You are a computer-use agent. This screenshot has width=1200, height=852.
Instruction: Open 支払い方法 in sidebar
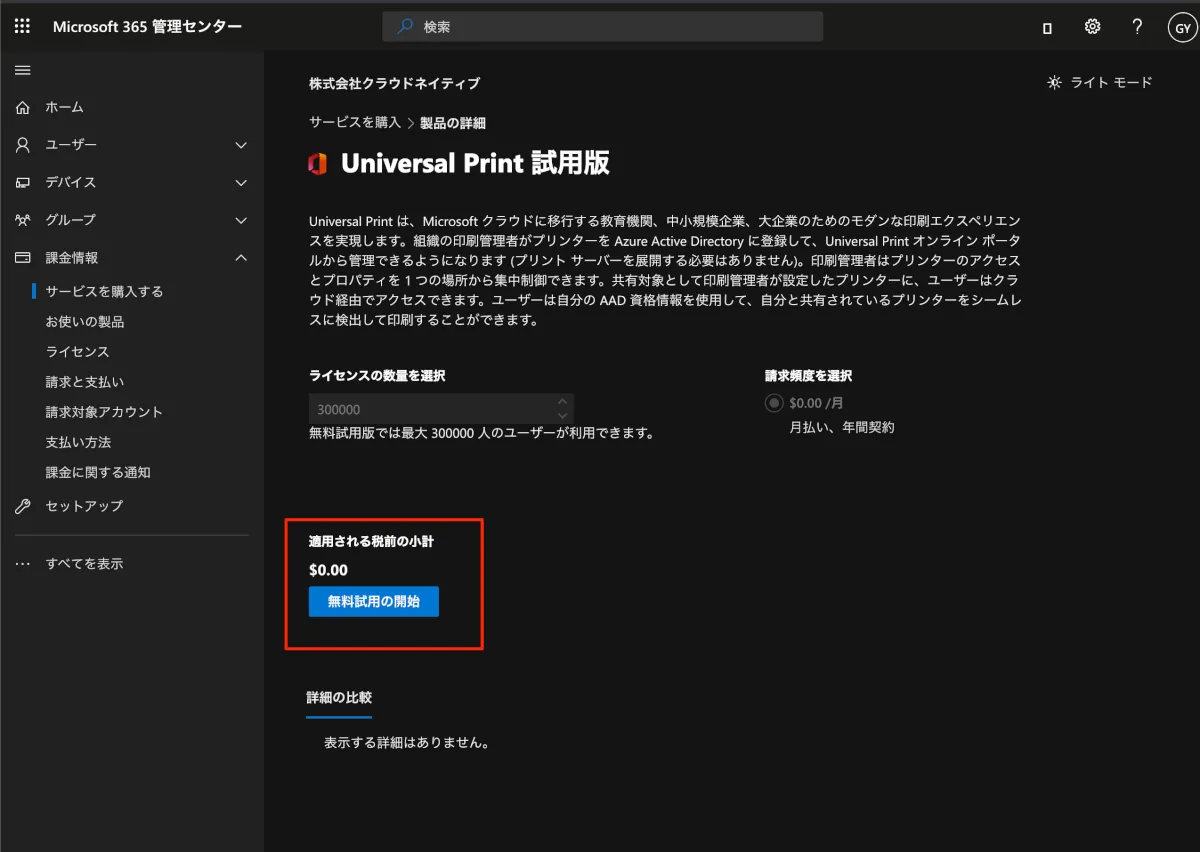pos(78,442)
